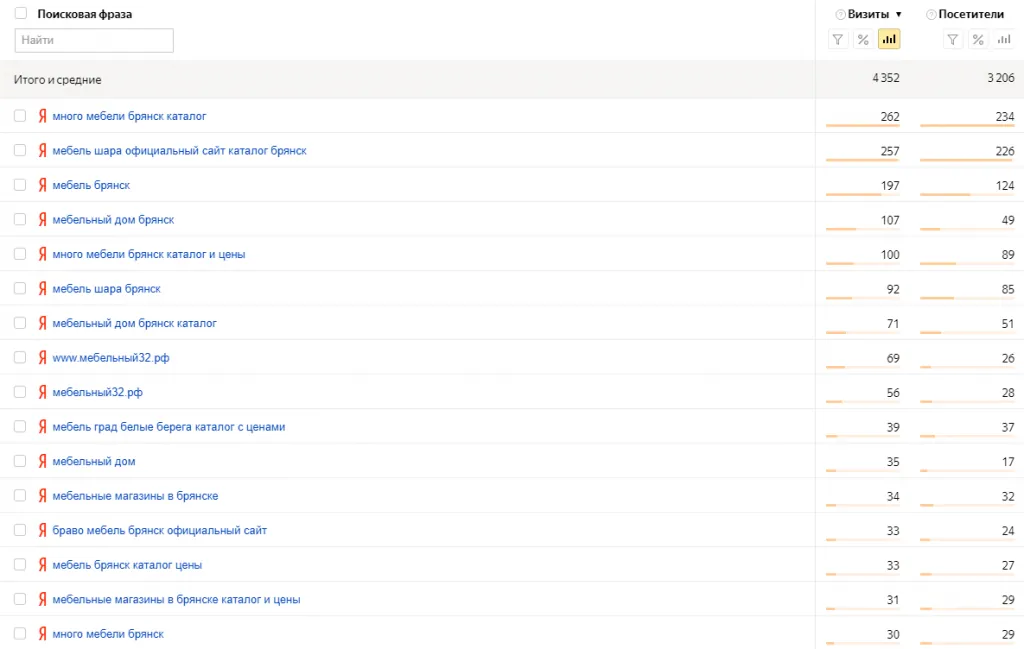Click the Посетители column header
Screen dimensions: 1024x649
pos(971,14)
